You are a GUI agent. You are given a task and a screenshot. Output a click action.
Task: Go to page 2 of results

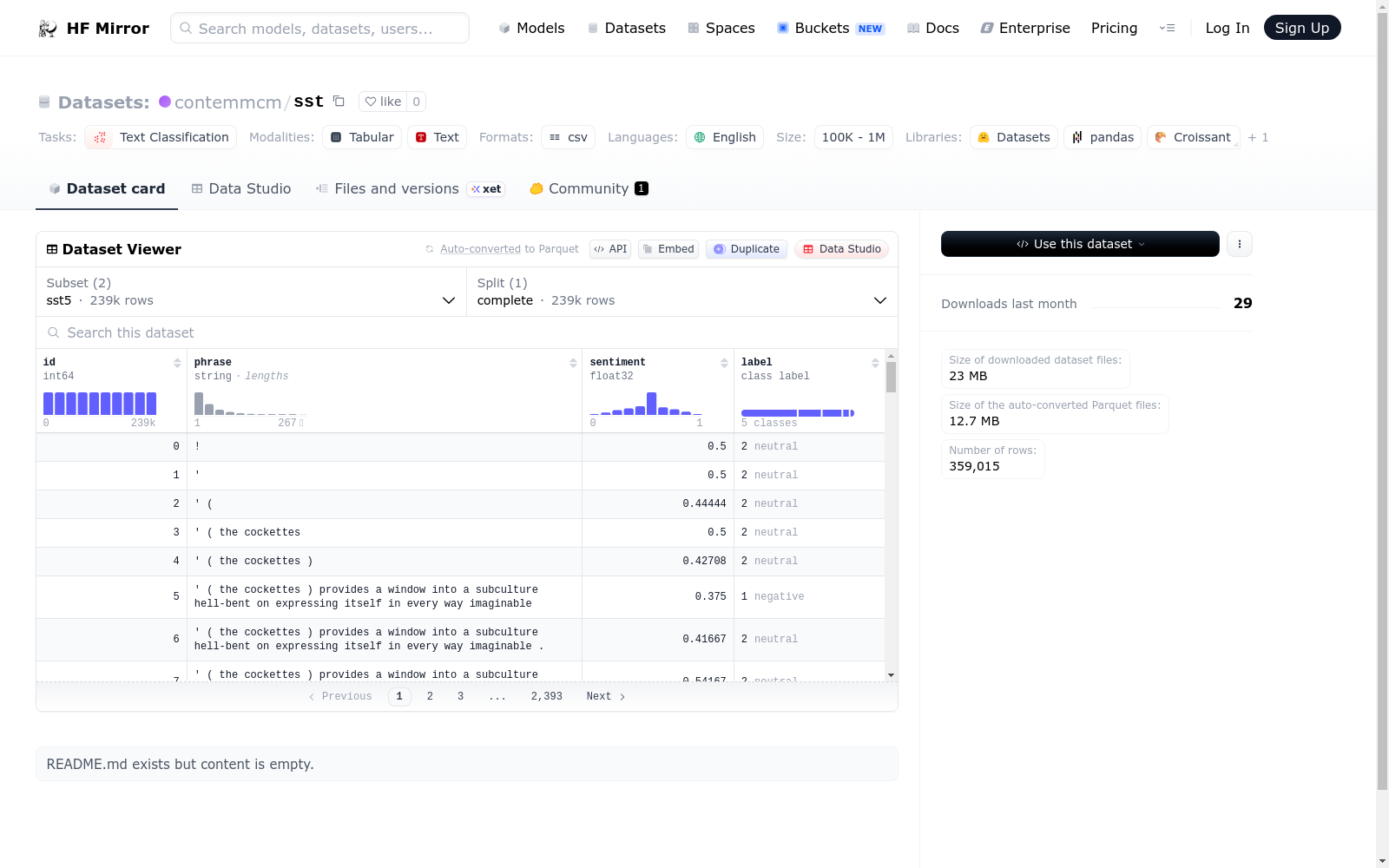(x=430, y=696)
